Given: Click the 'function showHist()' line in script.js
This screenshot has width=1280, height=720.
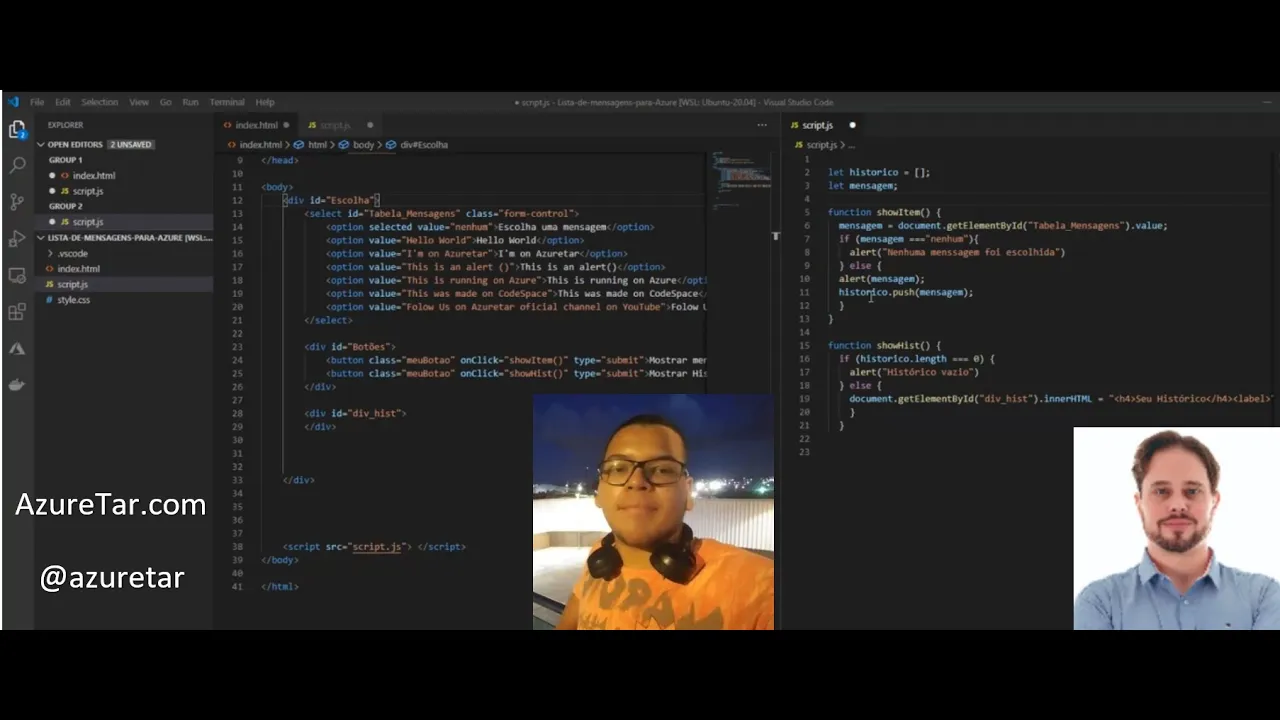Looking at the screenshot, I should point(884,345).
